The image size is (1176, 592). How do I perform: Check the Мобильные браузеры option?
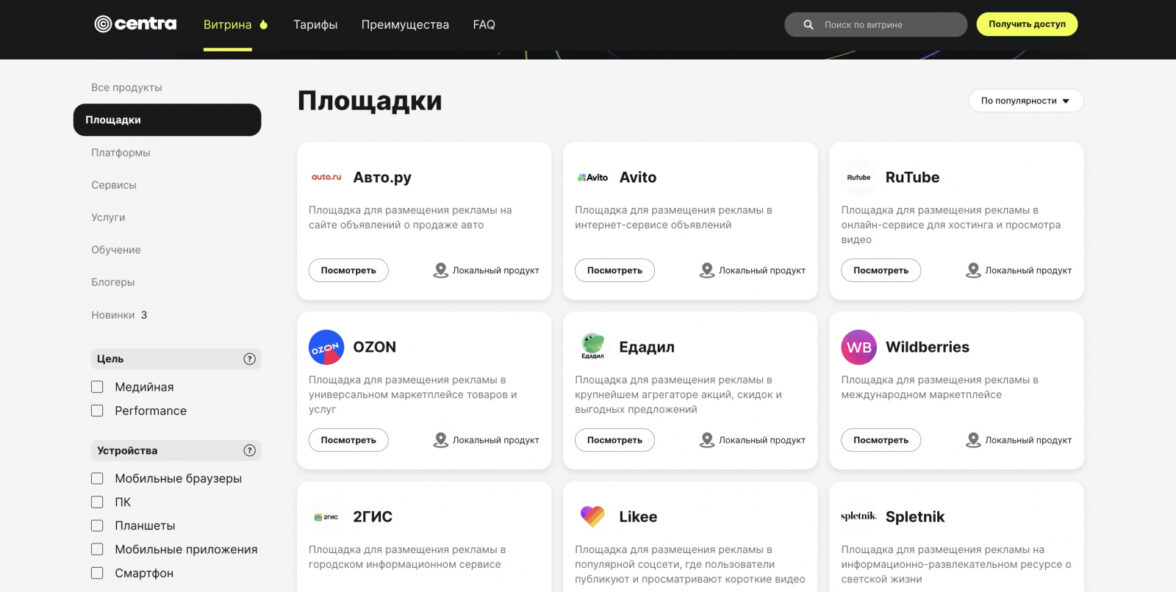point(97,479)
